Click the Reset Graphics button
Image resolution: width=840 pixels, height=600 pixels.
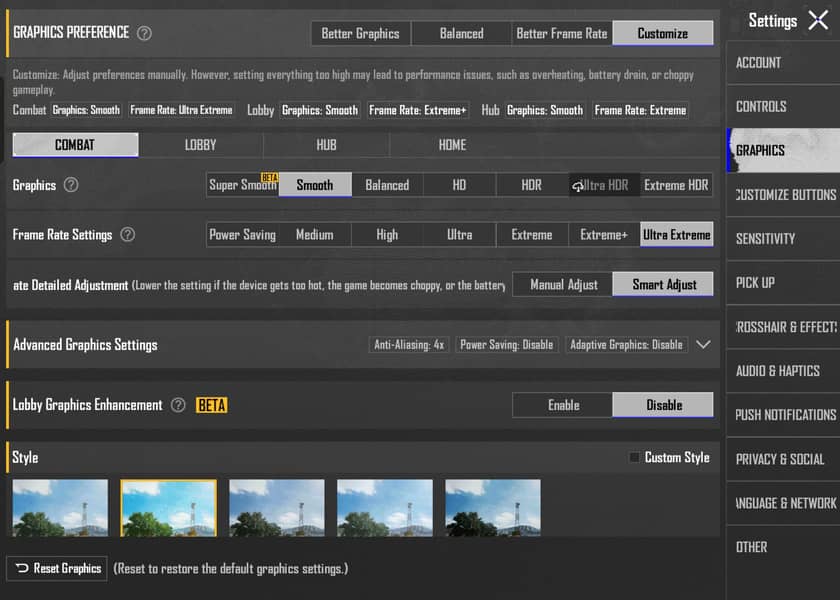(57, 568)
